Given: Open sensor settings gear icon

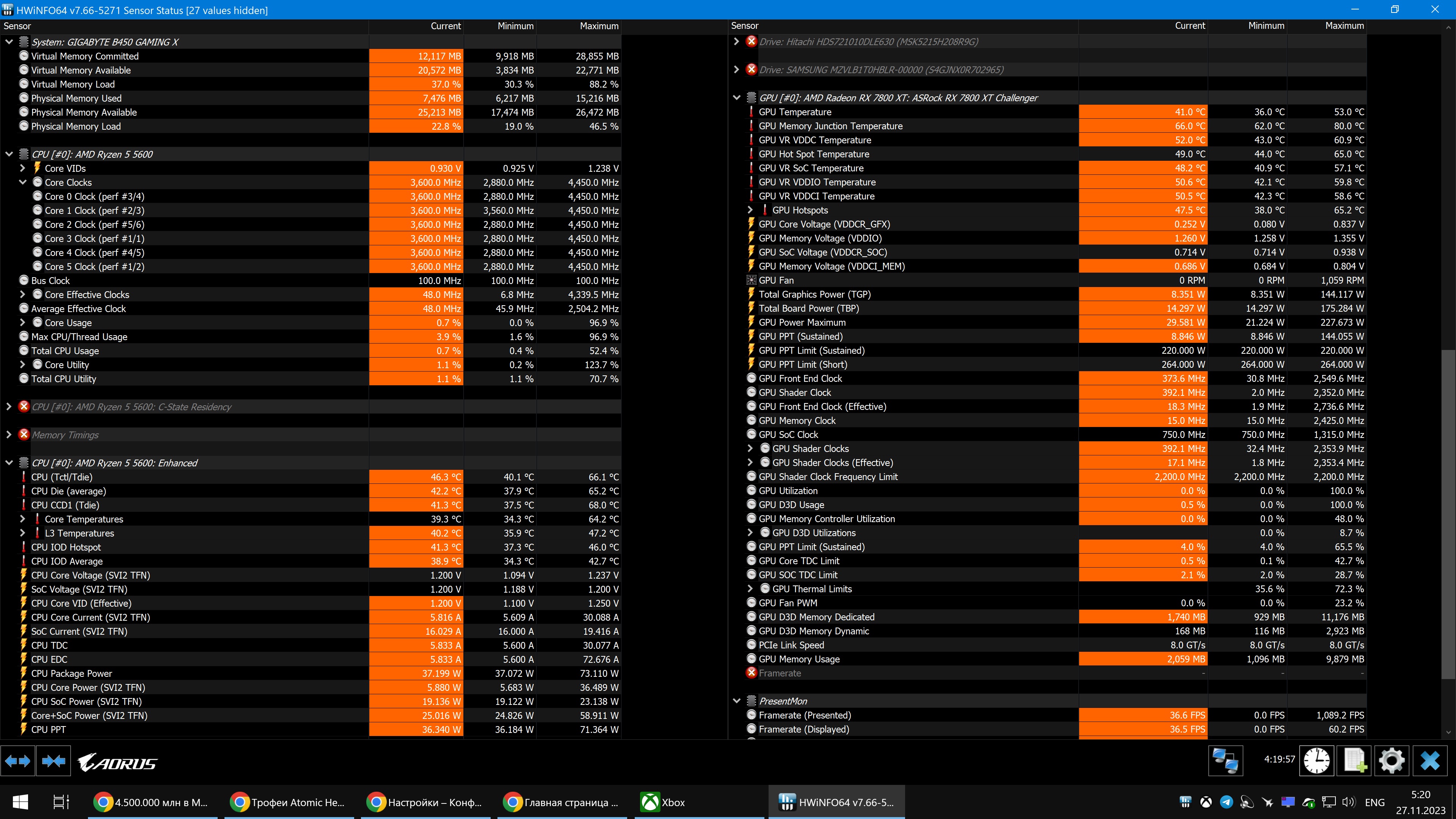Looking at the screenshot, I should 1392,761.
